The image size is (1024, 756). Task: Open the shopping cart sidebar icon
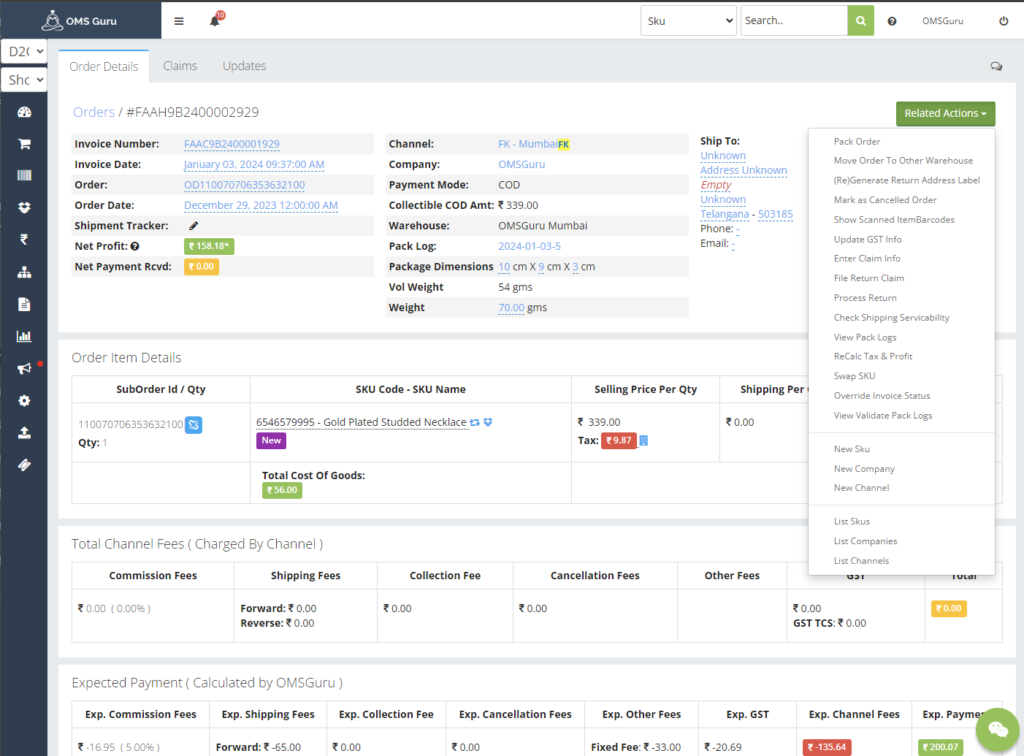pyautogui.click(x=24, y=144)
